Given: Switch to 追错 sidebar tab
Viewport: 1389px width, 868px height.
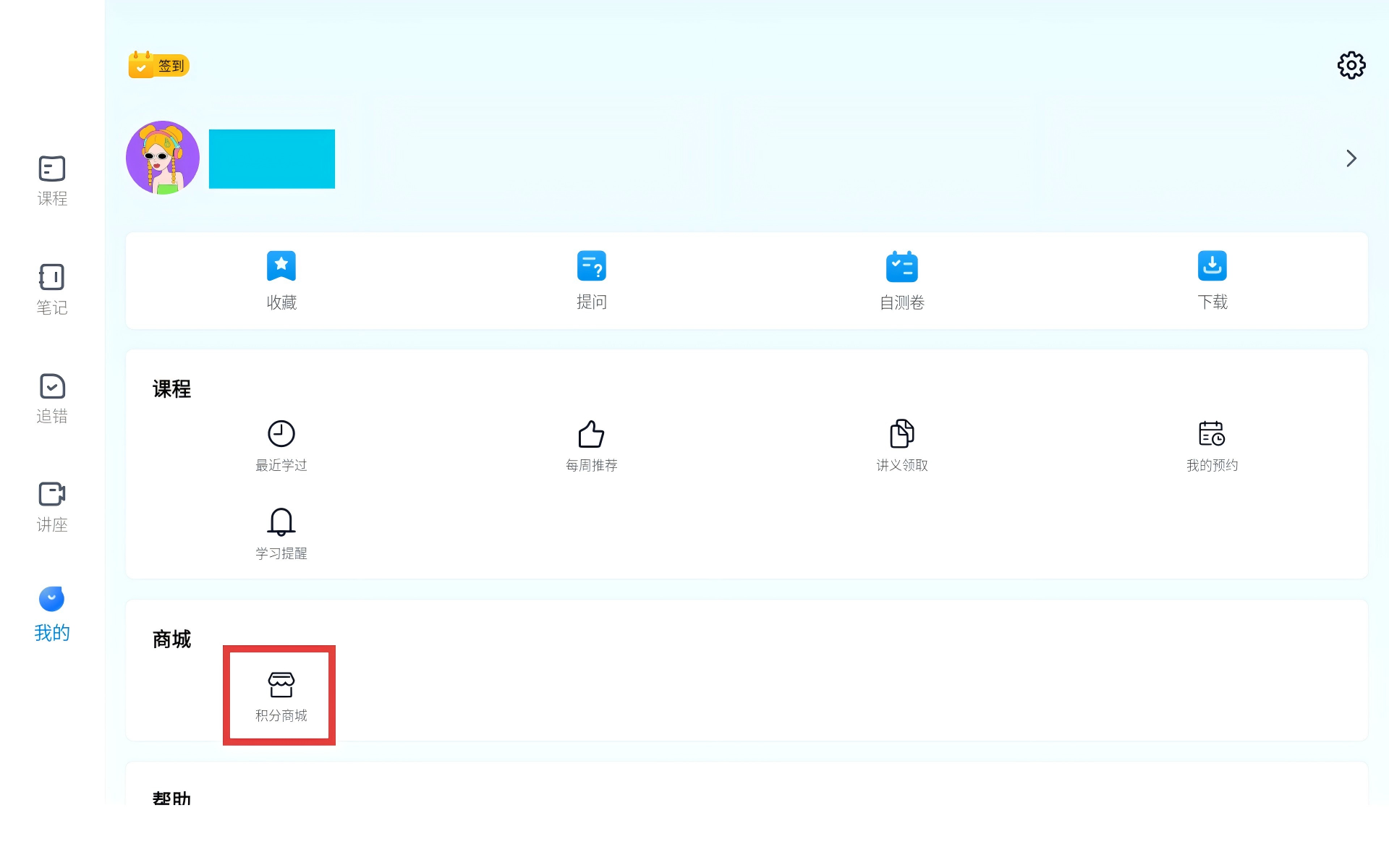Looking at the screenshot, I should pyautogui.click(x=52, y=399).
